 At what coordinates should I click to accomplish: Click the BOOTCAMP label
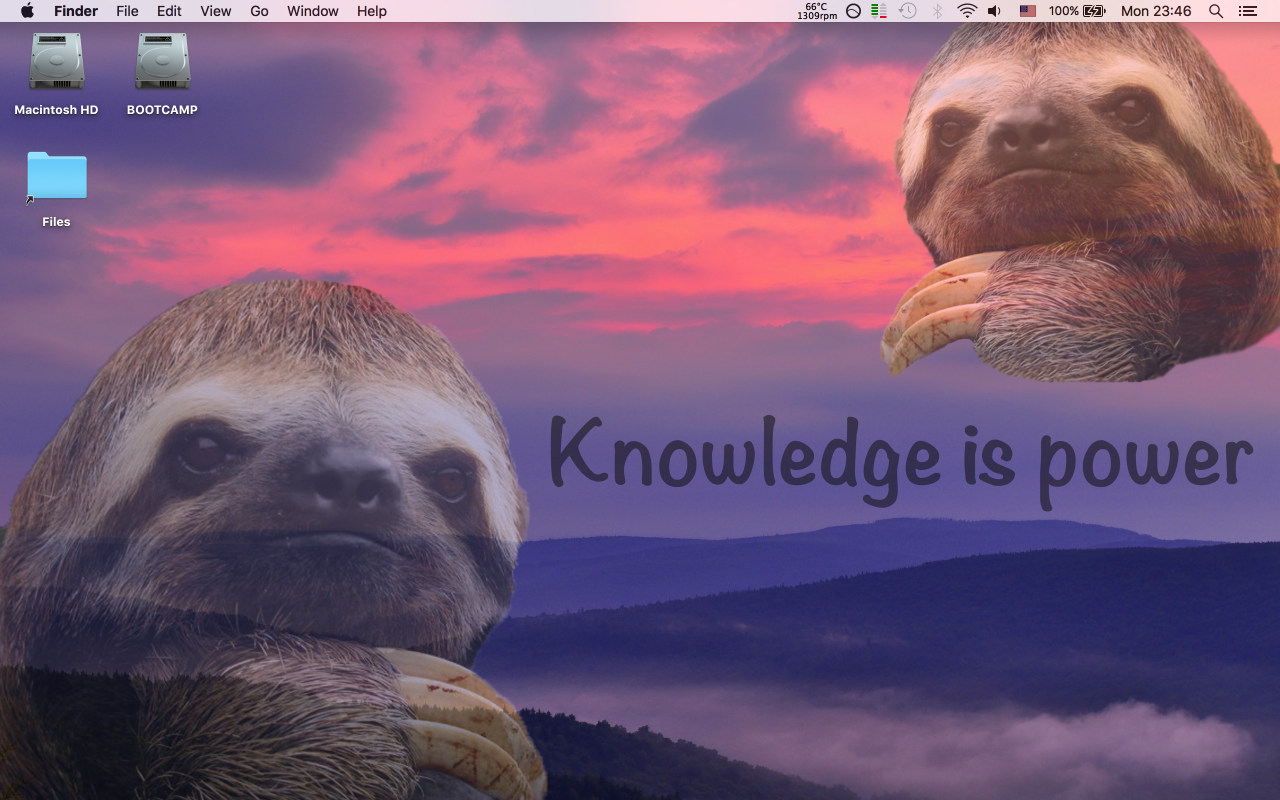[162, 110]
